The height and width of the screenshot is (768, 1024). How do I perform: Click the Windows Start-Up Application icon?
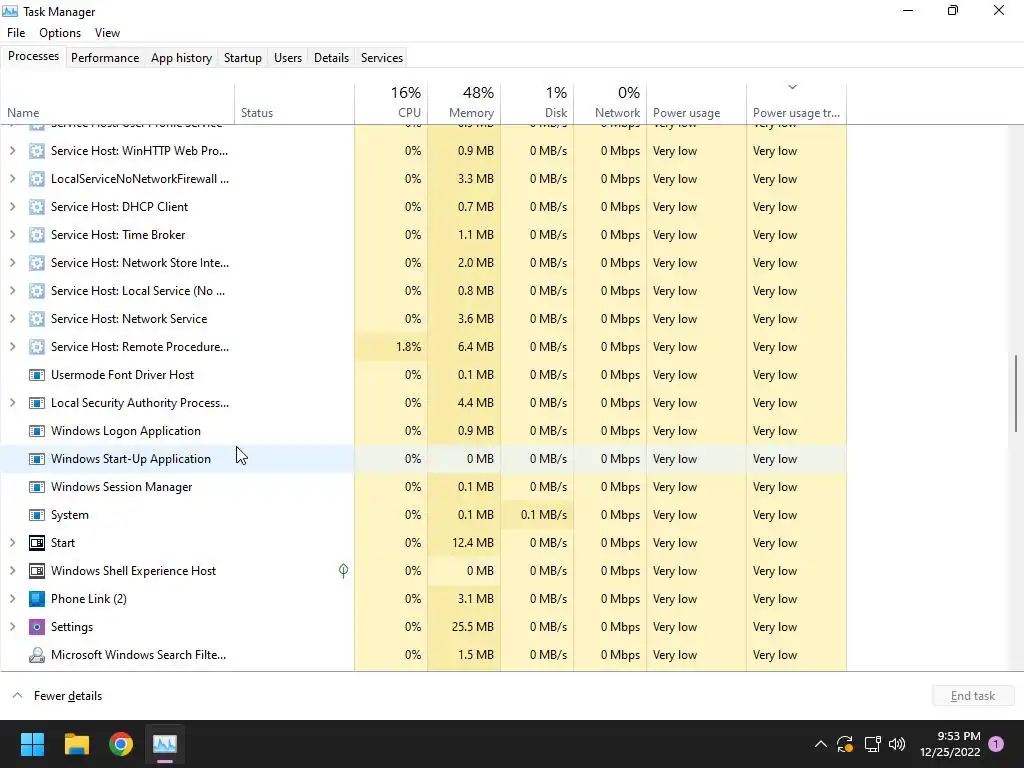37,459
